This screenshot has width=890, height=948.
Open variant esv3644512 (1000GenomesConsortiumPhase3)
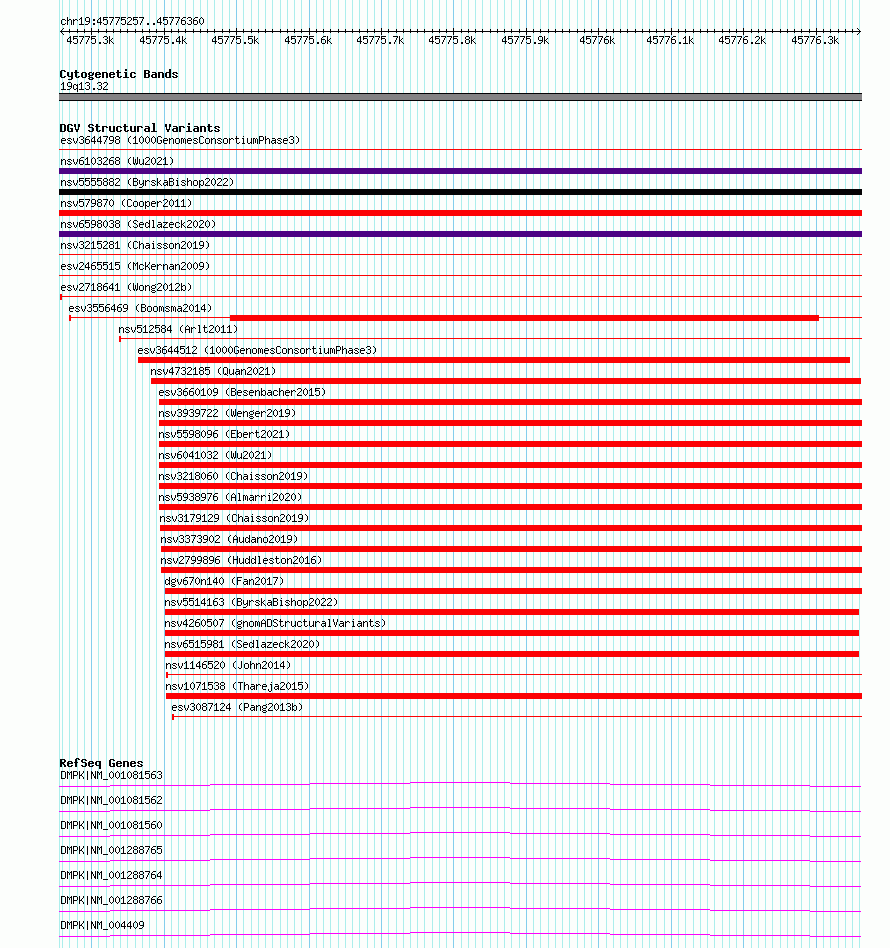[x=257, y=350]
